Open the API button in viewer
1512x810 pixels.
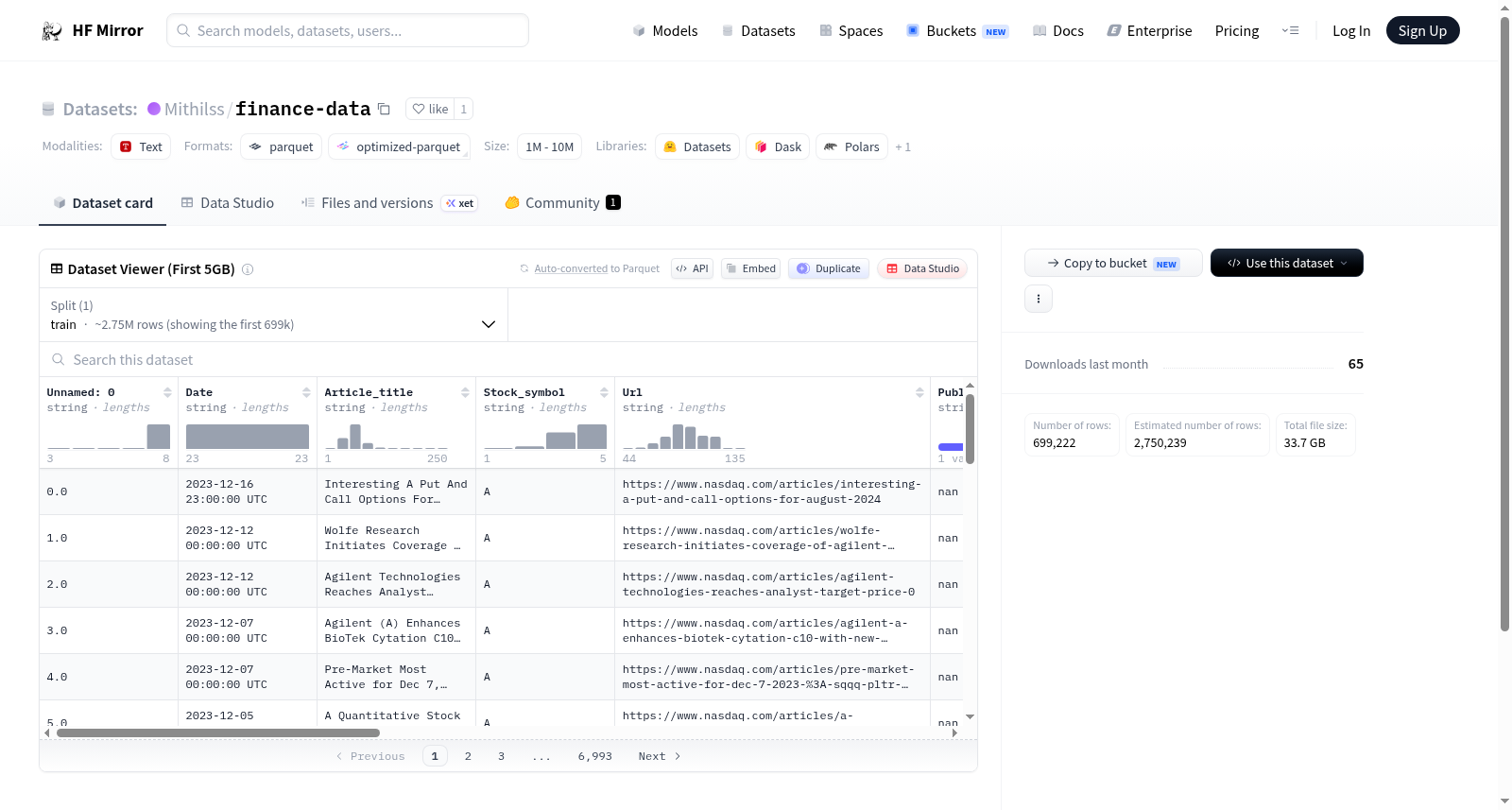692,268
